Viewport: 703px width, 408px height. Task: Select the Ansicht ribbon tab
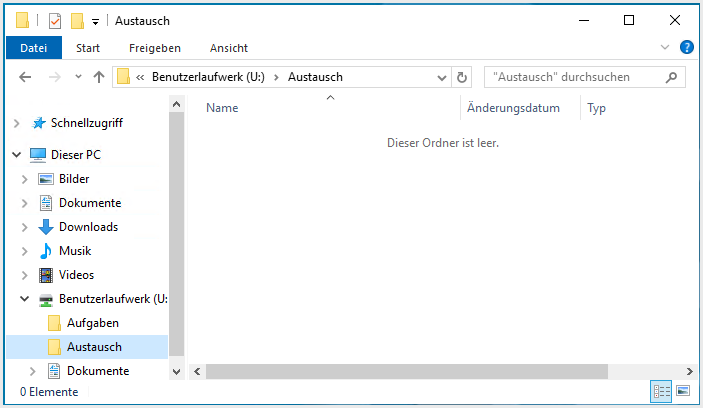pyautogui.click(x=229, y=48)
